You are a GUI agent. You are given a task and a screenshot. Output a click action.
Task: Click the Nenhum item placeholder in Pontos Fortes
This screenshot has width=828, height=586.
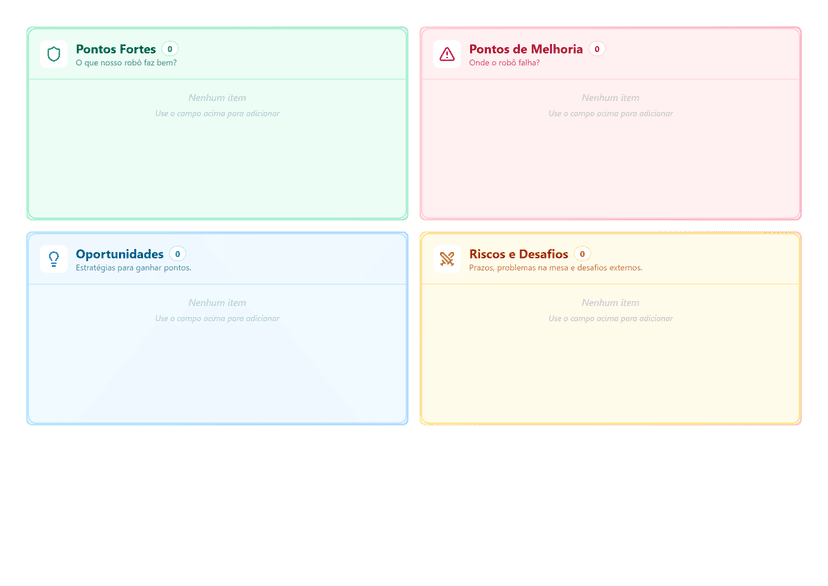[x=216, y=98]
